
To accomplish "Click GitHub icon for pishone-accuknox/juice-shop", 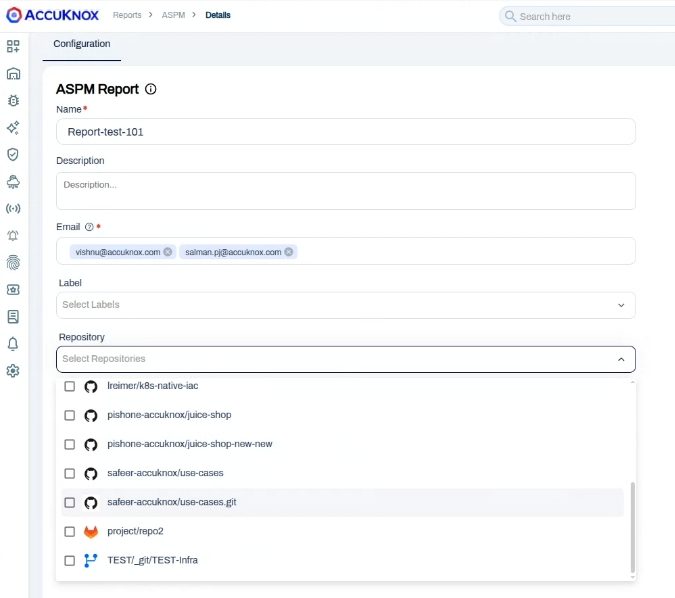I will 91,415.
